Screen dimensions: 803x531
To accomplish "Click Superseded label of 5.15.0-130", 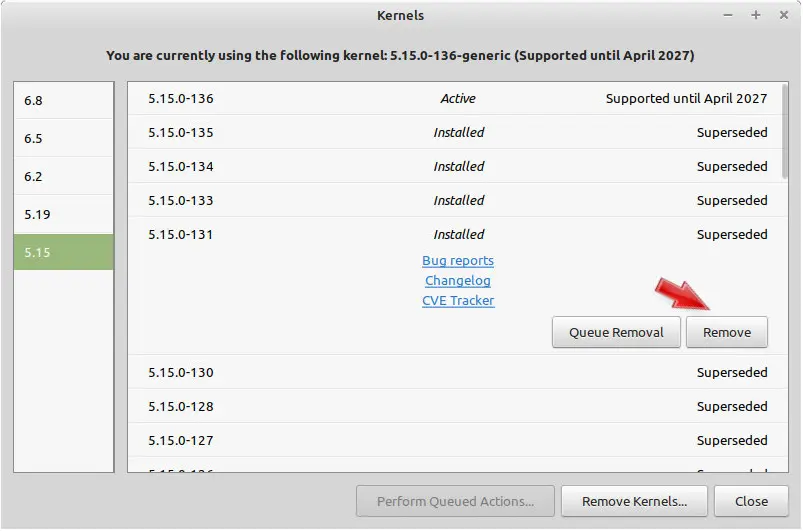I will (732, 372).
